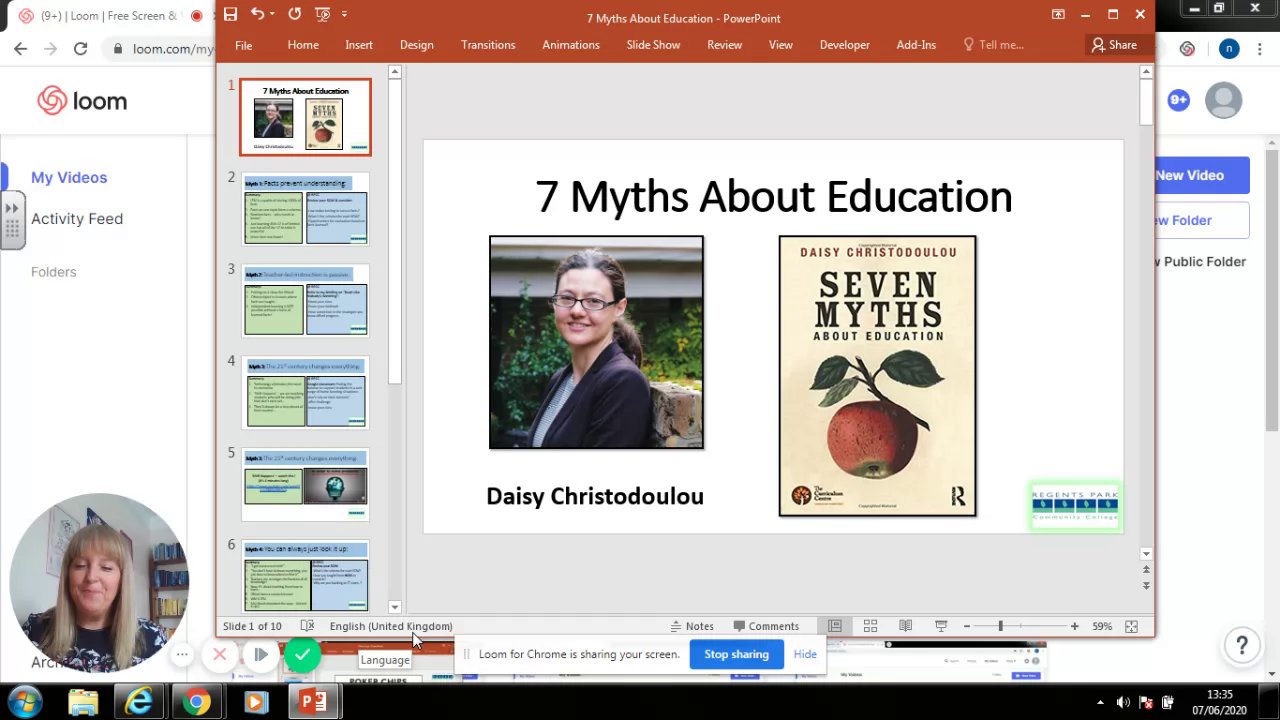Click the slide editor scroll-down arrow

click(x=1146, y=553)
